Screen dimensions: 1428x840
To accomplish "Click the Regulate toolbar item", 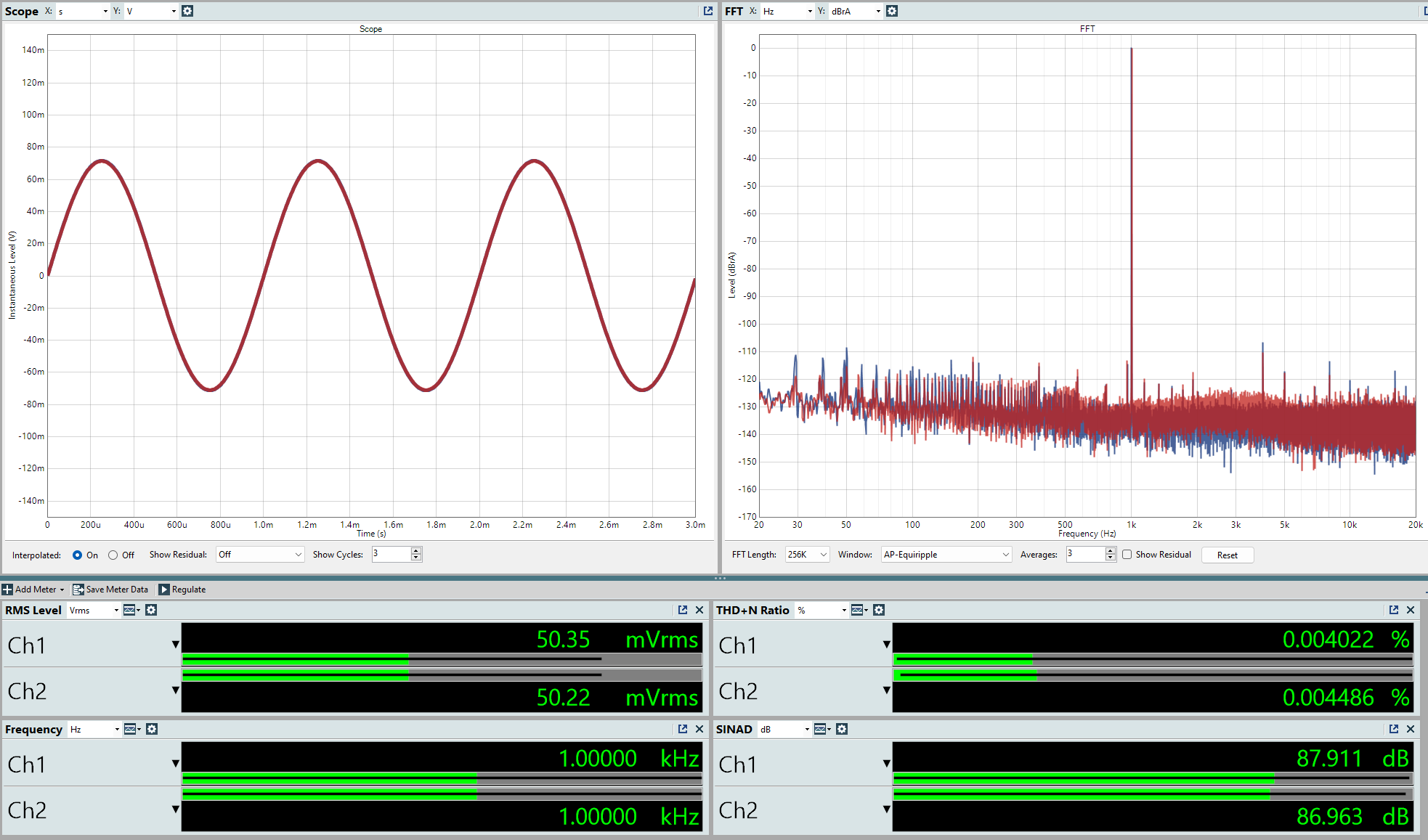I will pyautogui.click(x=182, y=590).
